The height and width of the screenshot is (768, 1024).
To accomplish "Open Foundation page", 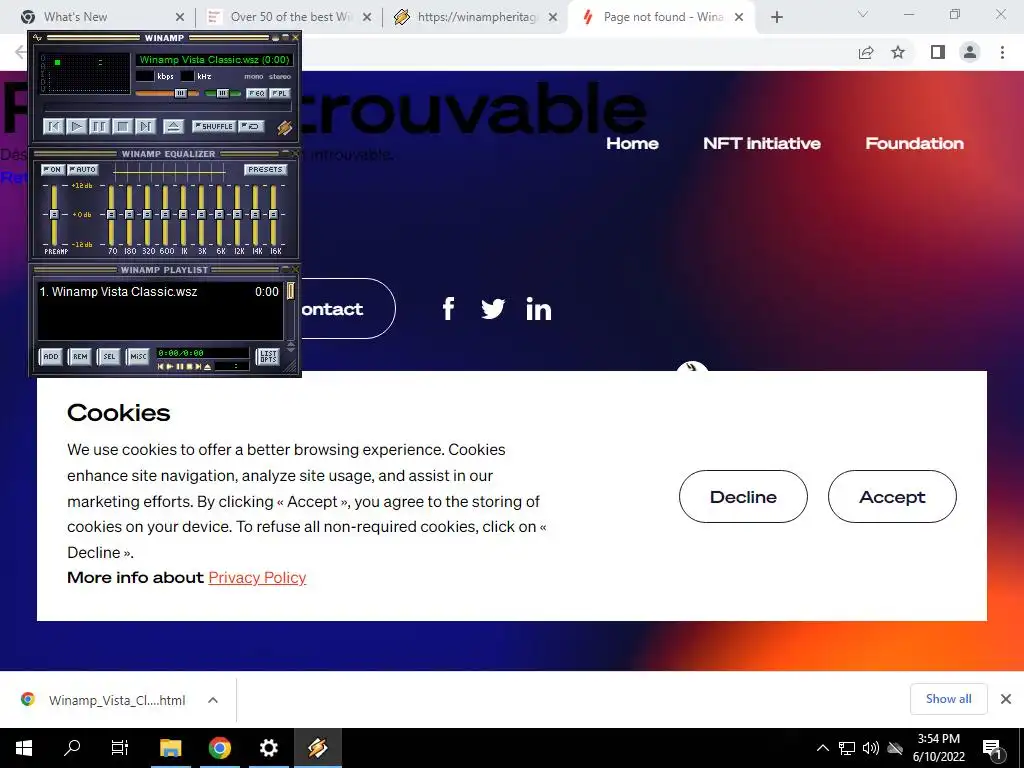I will tap(914, 144).
